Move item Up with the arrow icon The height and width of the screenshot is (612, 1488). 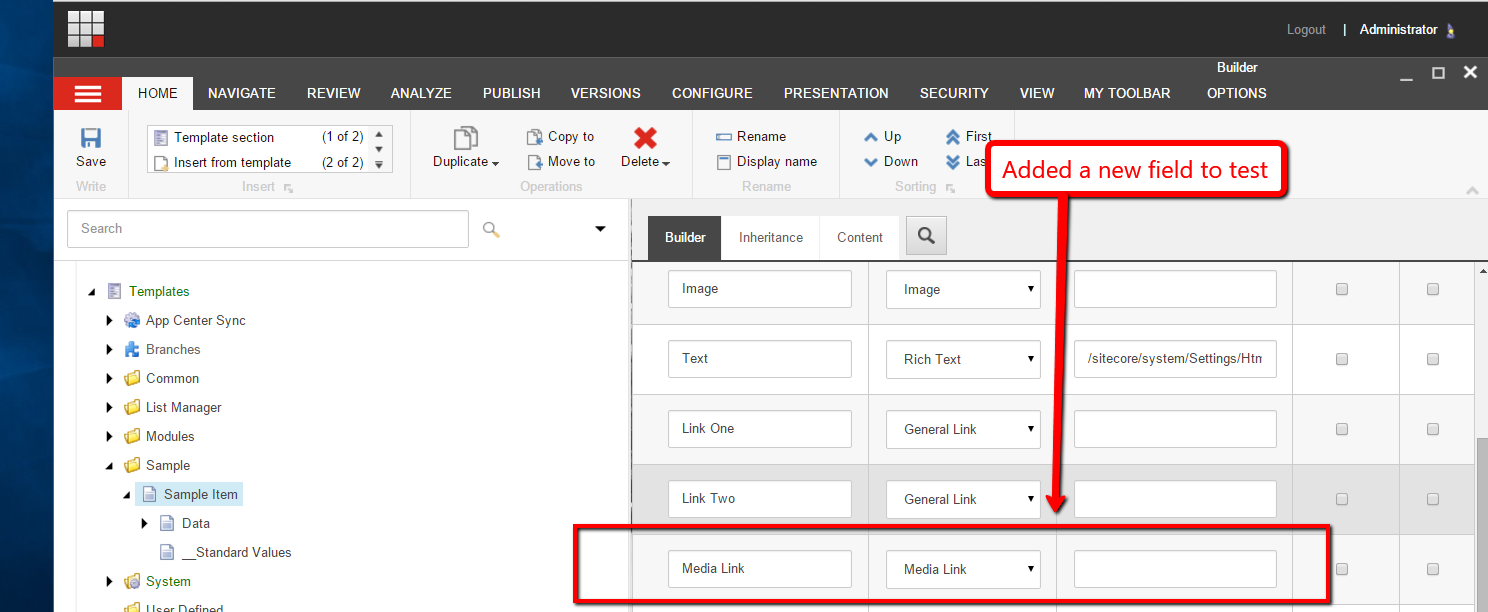click(872, 137)
